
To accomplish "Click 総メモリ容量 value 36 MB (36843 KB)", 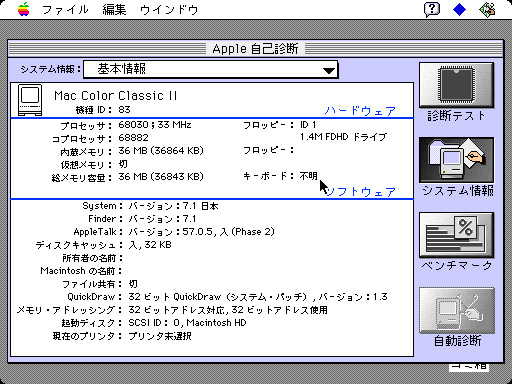I will pyautogui.click(x=161, y=177).
